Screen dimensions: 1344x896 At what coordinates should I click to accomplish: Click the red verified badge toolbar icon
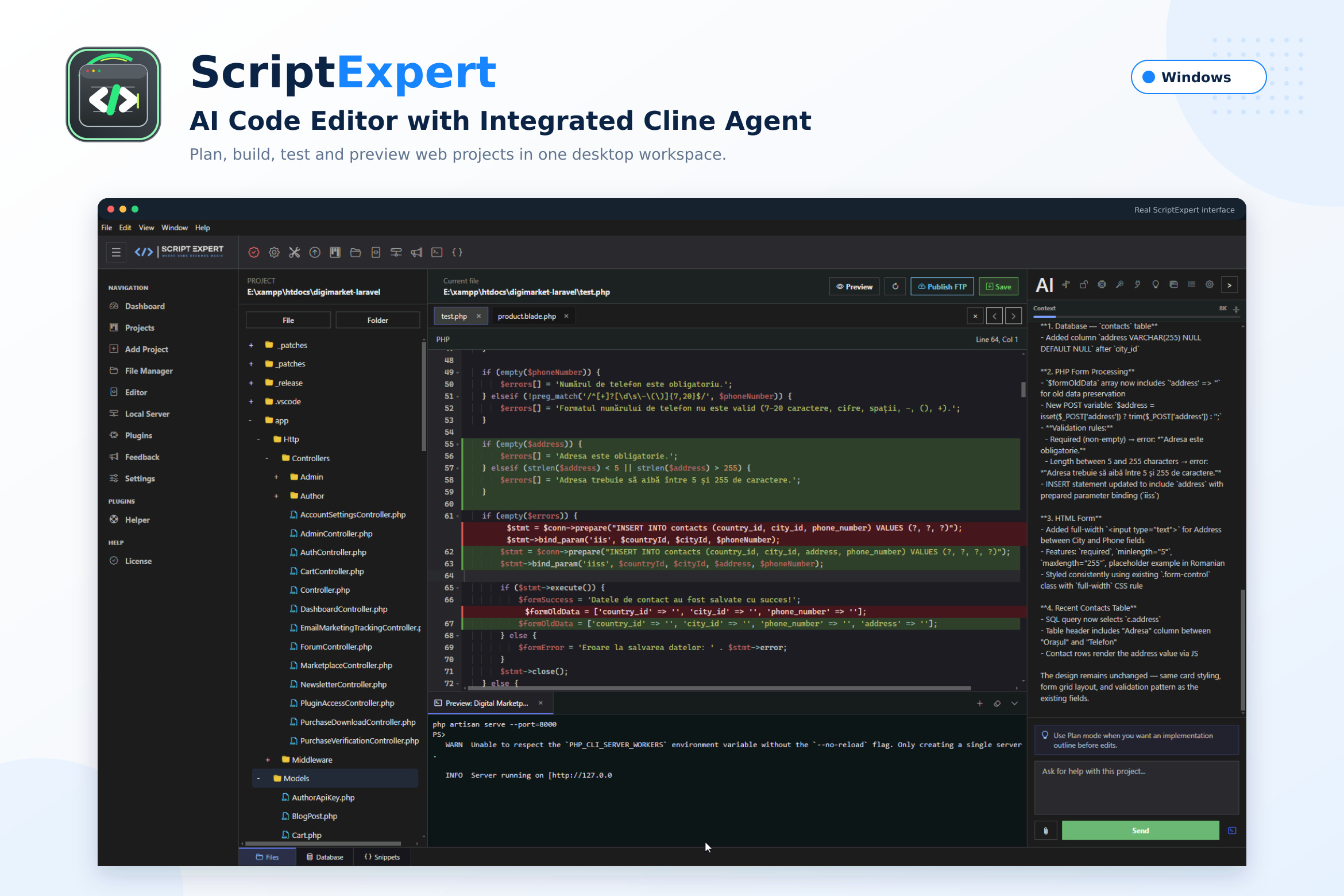tap(254, 252)
